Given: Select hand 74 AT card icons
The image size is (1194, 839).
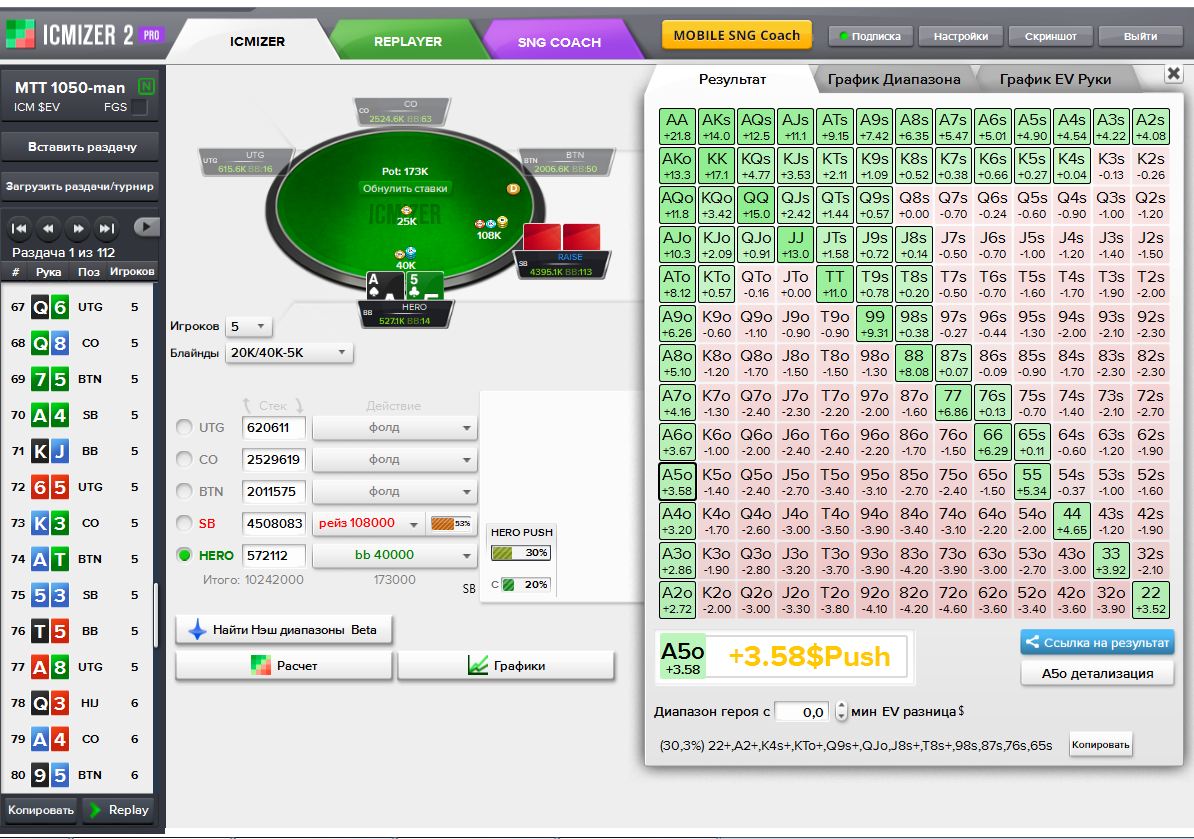Looking at the screenshot, I should [49, 559].
